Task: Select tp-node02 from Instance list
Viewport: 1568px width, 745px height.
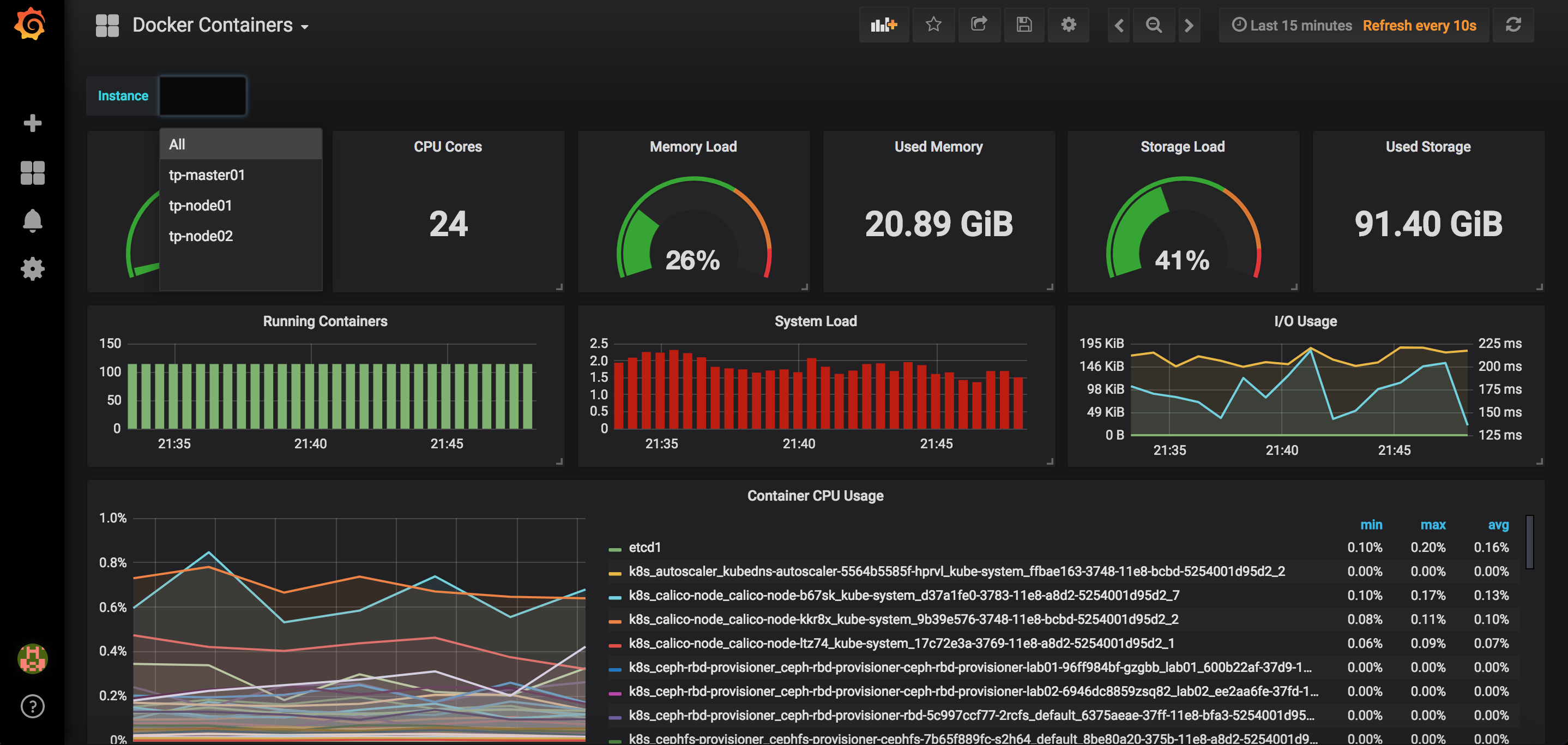Action: tap(201, 236)
